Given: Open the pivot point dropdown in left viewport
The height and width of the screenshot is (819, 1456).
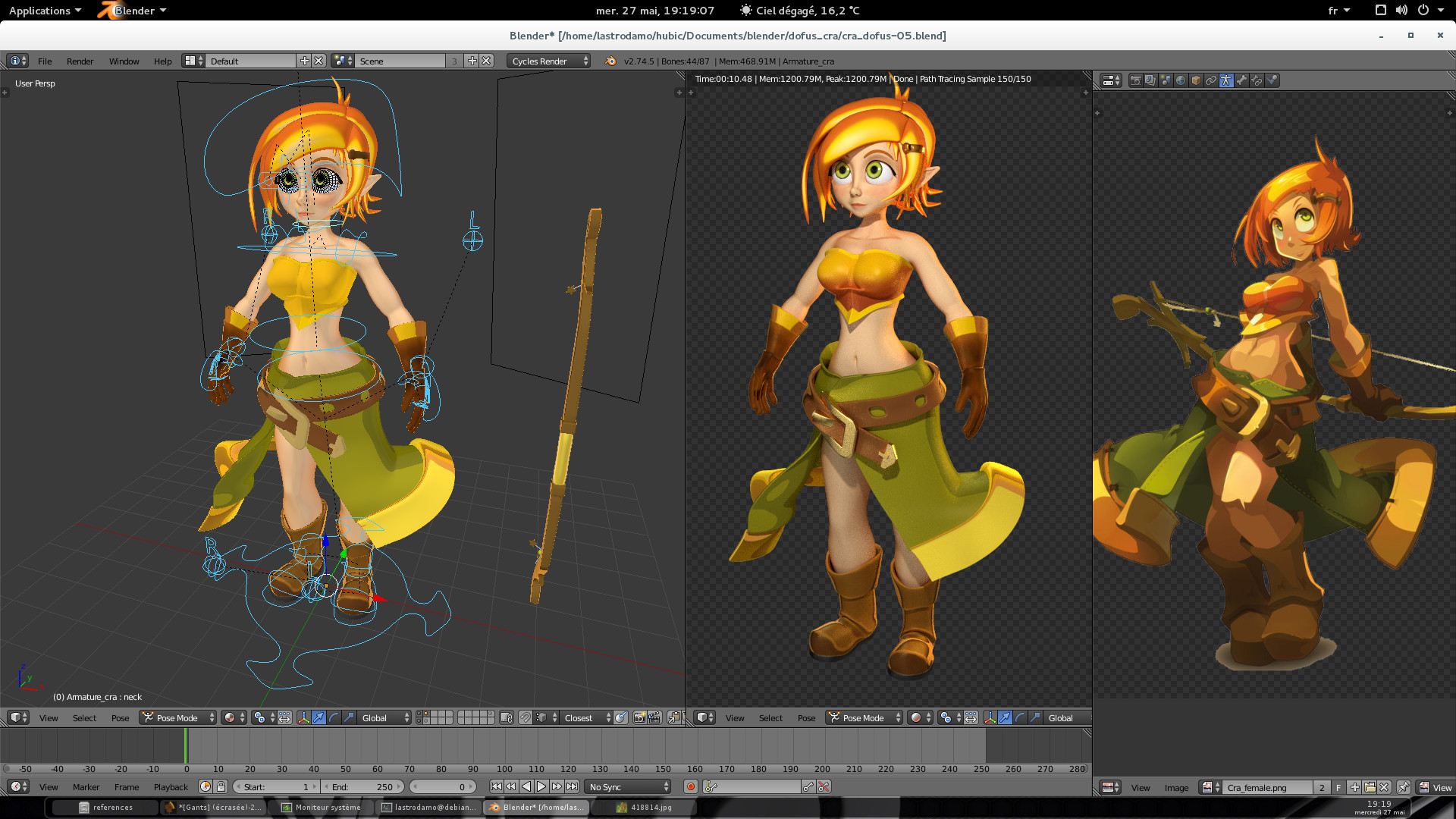Looking at the screenshot, I should (x=263, y=717).
